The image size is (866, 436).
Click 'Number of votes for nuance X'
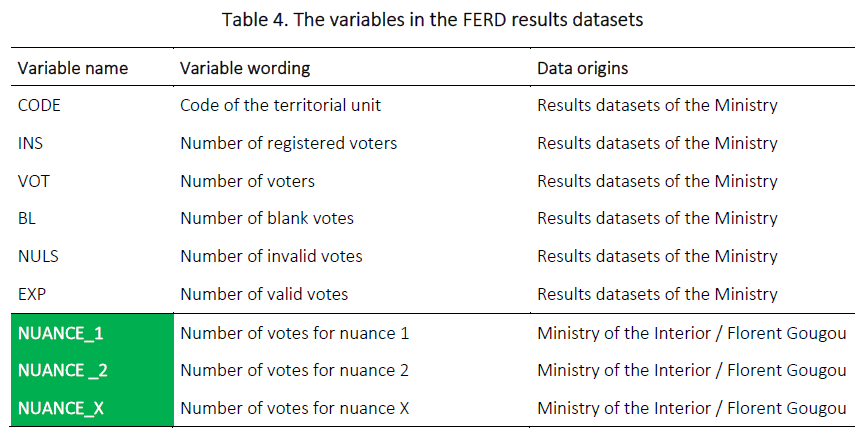point(294,408)
